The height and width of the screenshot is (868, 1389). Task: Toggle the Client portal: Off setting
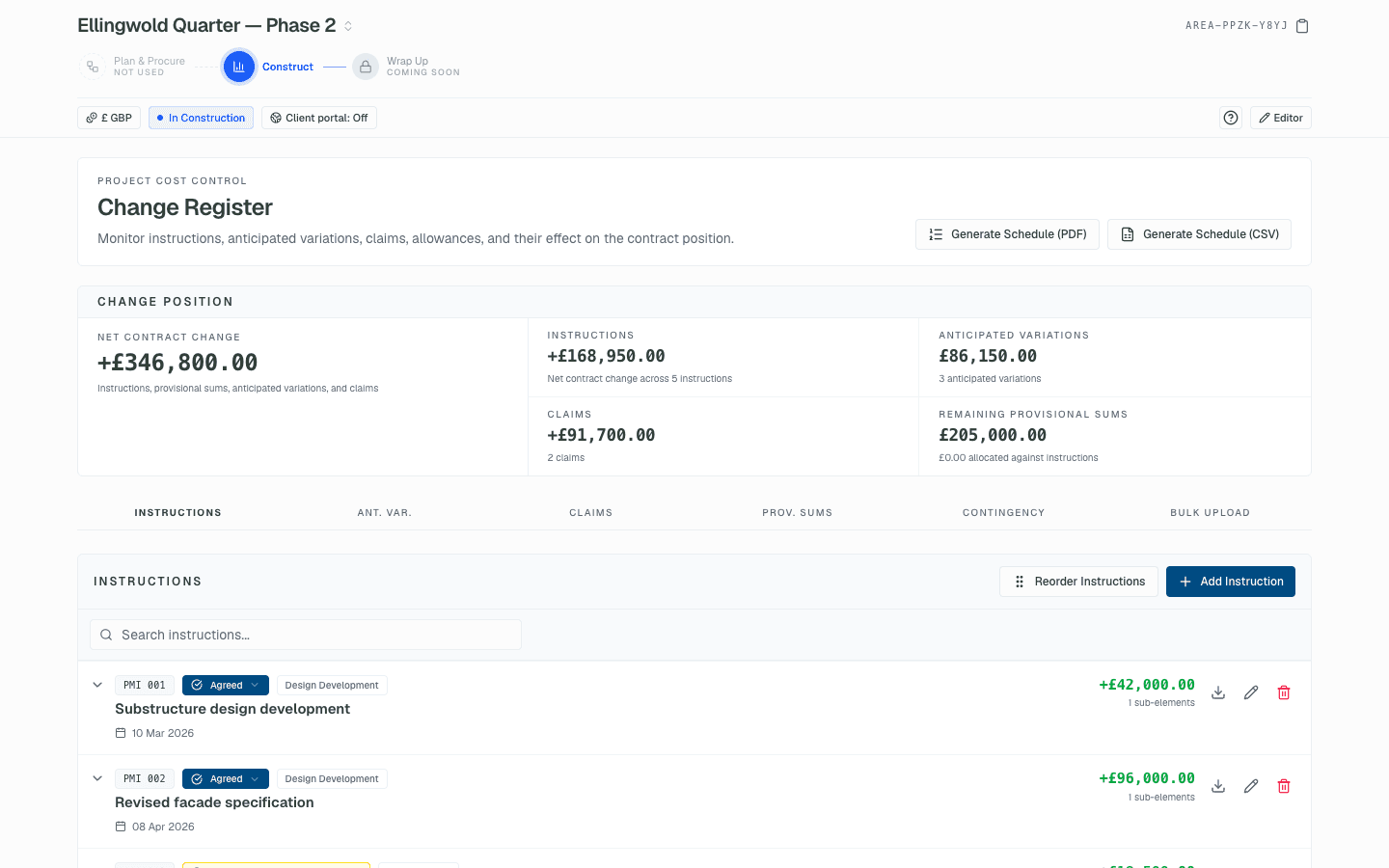tap(319, 118)
